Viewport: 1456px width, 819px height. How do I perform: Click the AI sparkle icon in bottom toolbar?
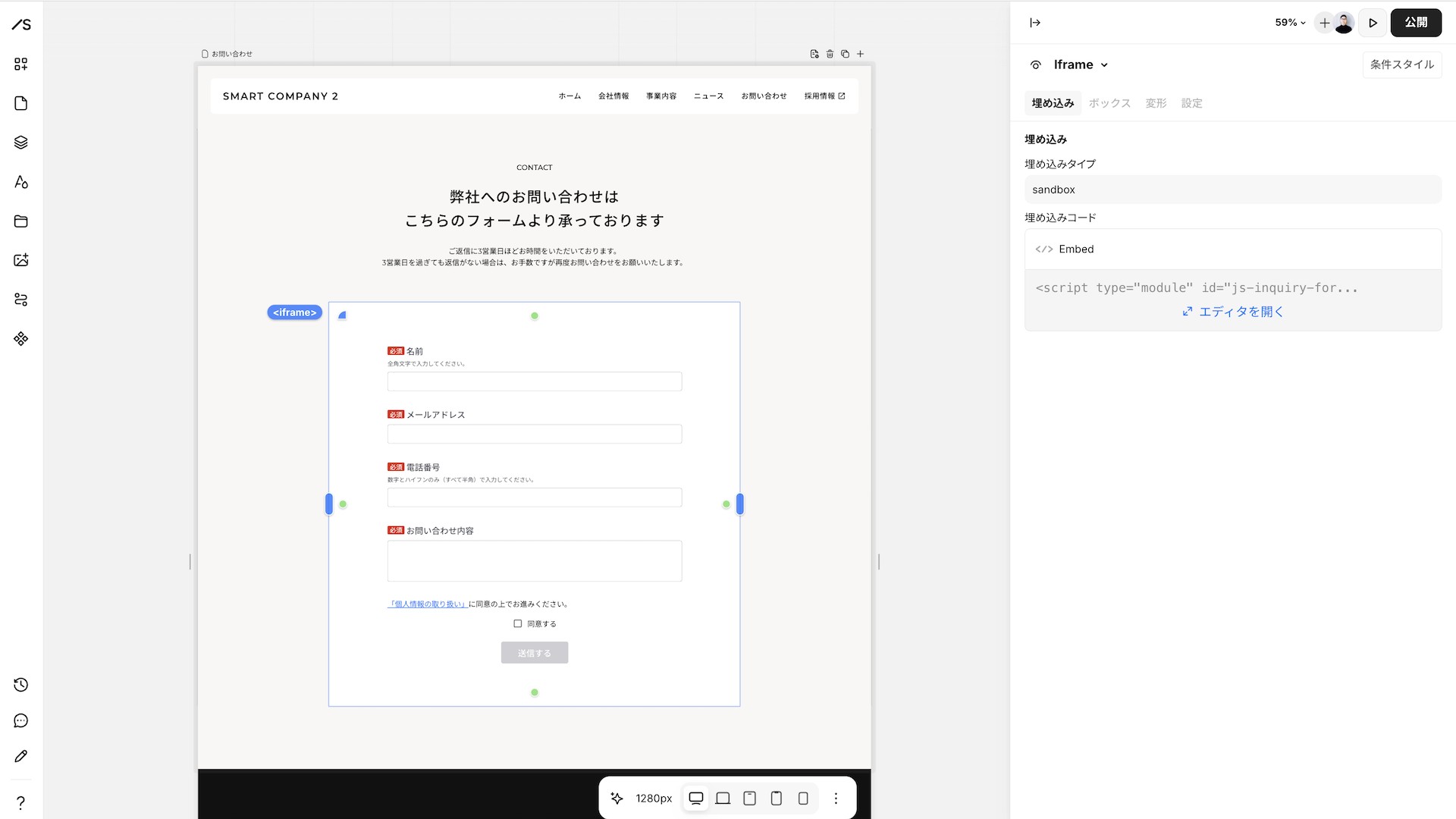pos(617,798)
